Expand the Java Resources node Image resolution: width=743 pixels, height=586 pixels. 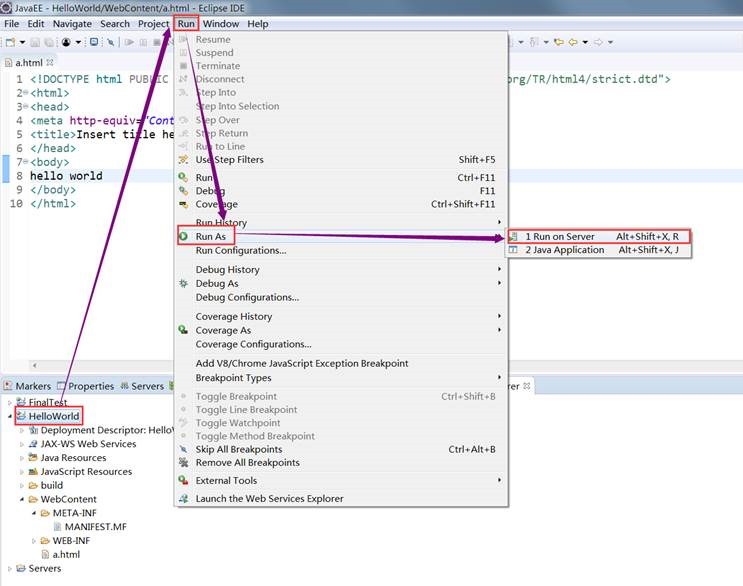coord(22,458)
